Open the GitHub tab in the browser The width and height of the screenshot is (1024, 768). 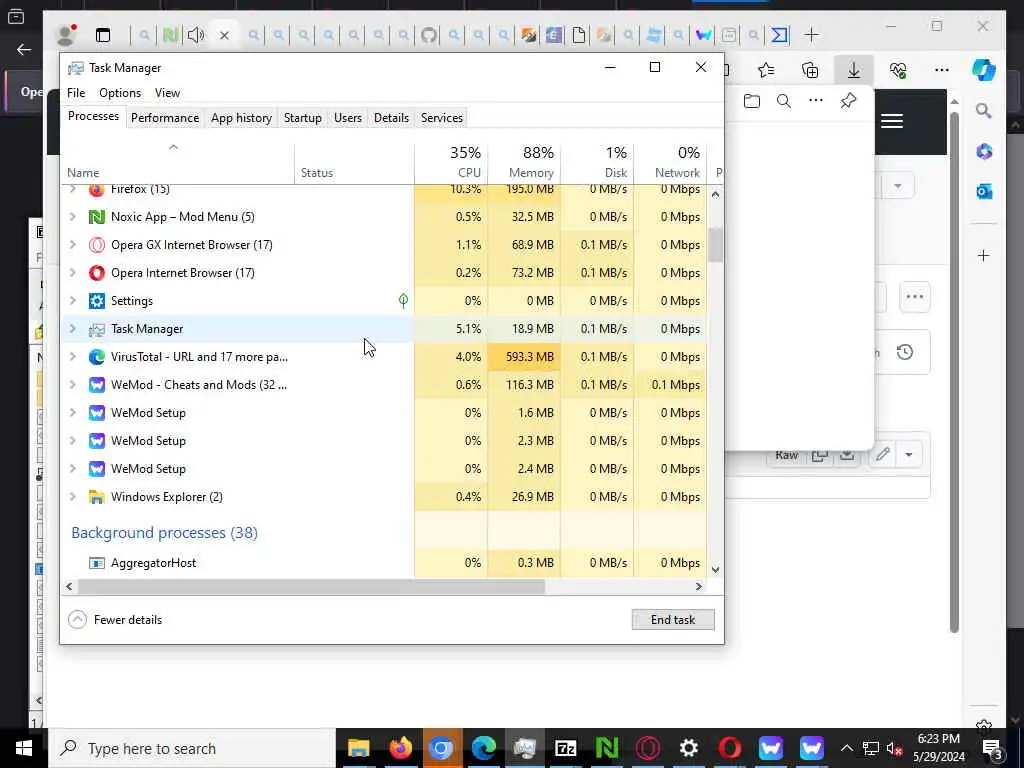(x=428, y=35)
